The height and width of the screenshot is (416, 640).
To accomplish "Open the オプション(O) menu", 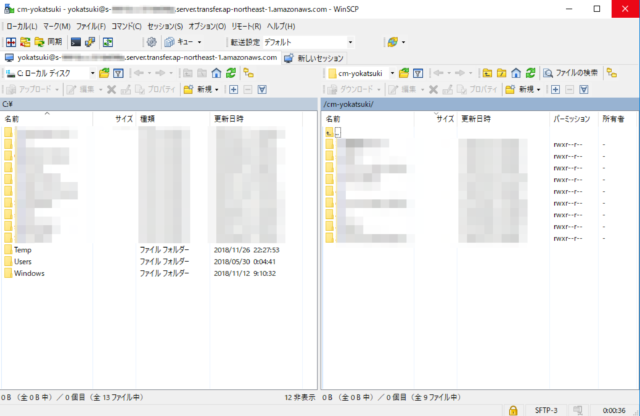I will (x=207, y=27).
